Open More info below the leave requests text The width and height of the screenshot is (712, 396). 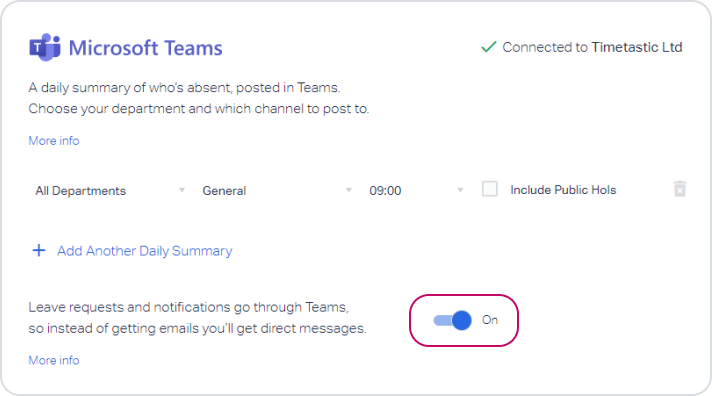click(54, 360)
